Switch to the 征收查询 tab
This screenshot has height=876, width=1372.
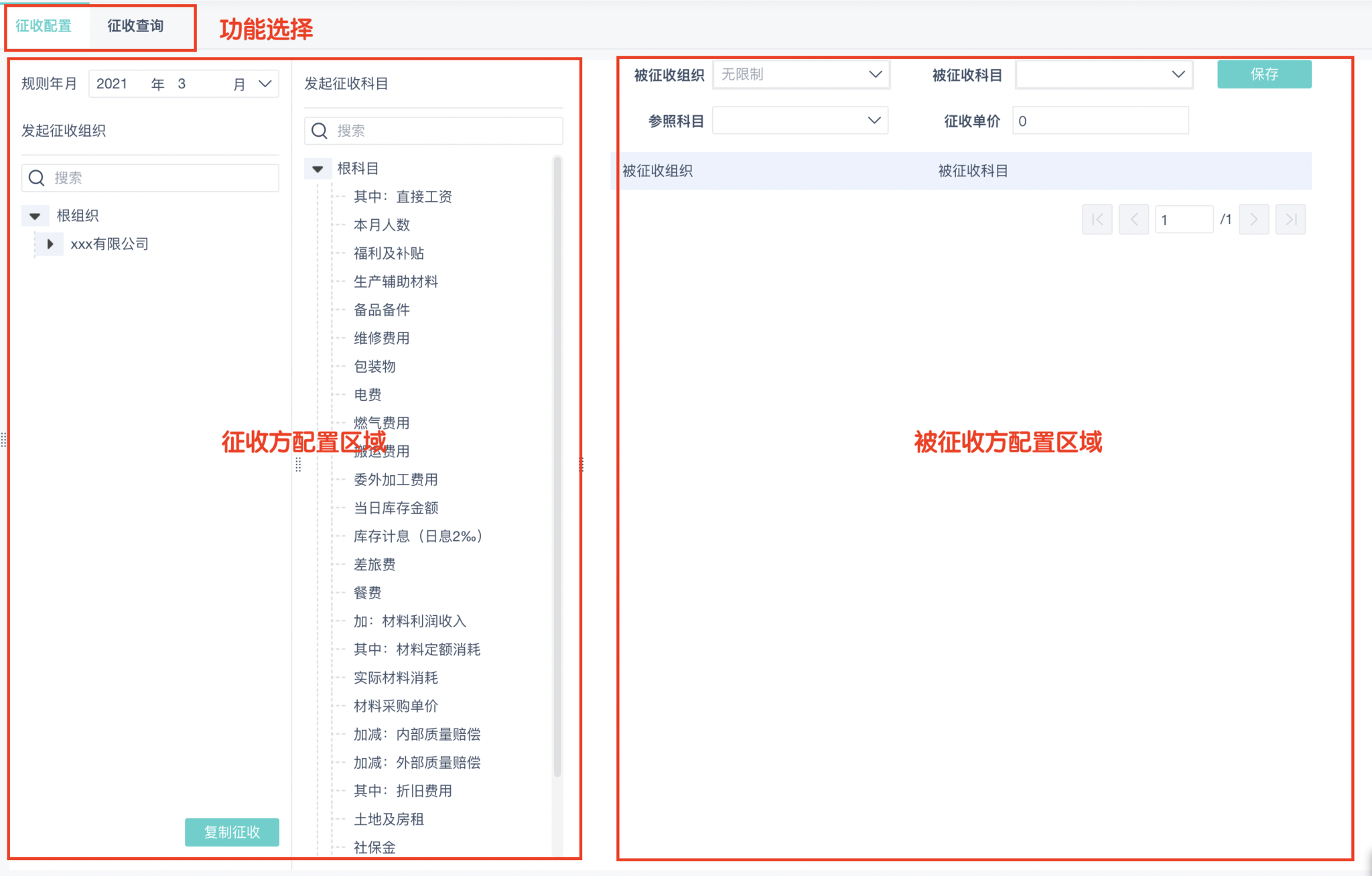click(x=135, y=26)
